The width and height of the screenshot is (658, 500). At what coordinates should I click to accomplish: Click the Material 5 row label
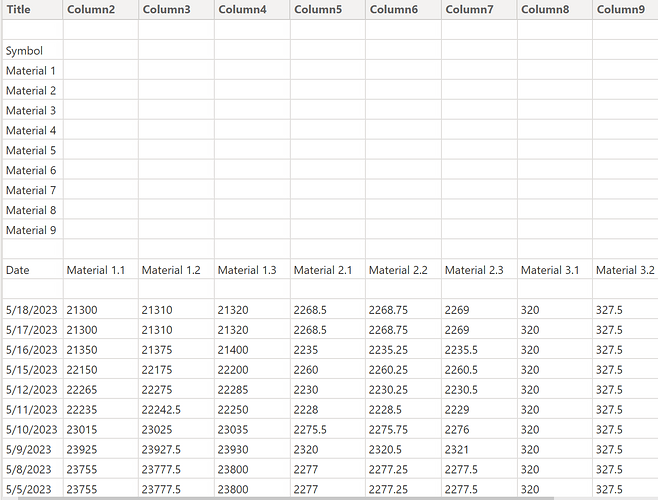point(33,150)
